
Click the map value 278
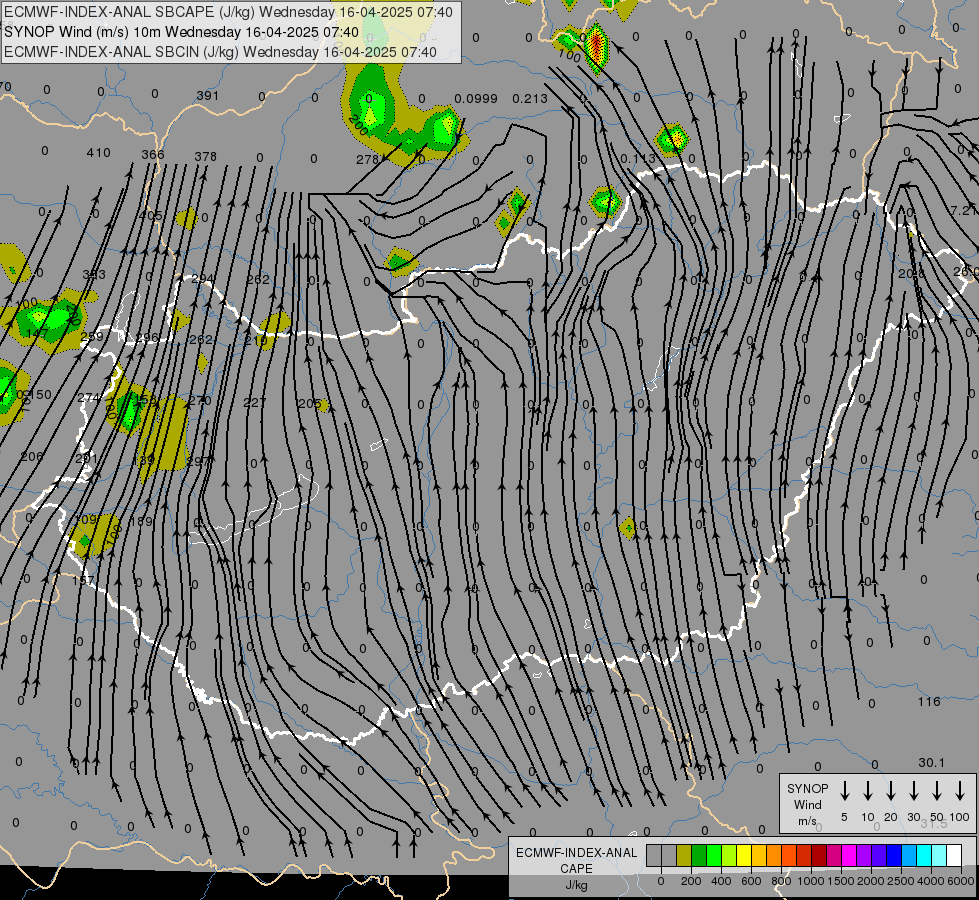368,160
